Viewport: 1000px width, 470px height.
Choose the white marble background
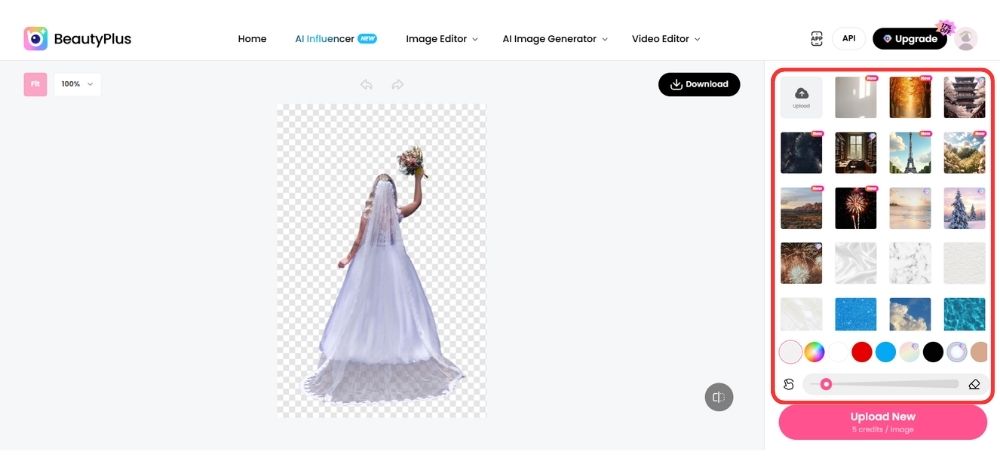point(910,263)
